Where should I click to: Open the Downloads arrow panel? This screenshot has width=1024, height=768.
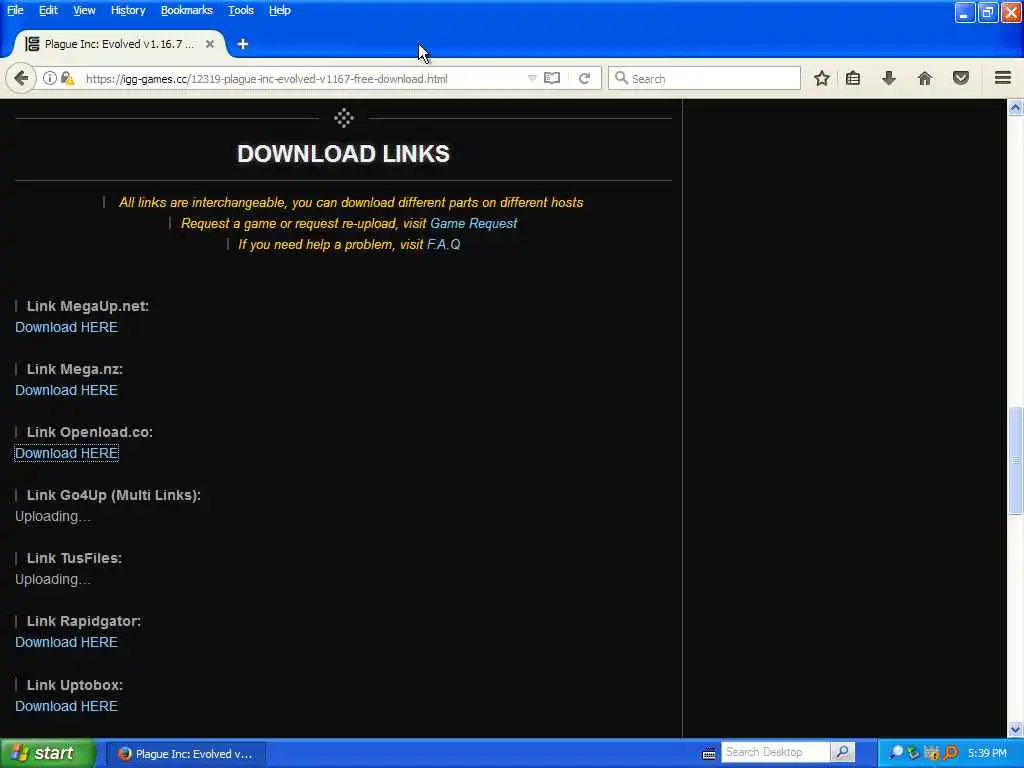pyautogui.click(x=889, y=78)
